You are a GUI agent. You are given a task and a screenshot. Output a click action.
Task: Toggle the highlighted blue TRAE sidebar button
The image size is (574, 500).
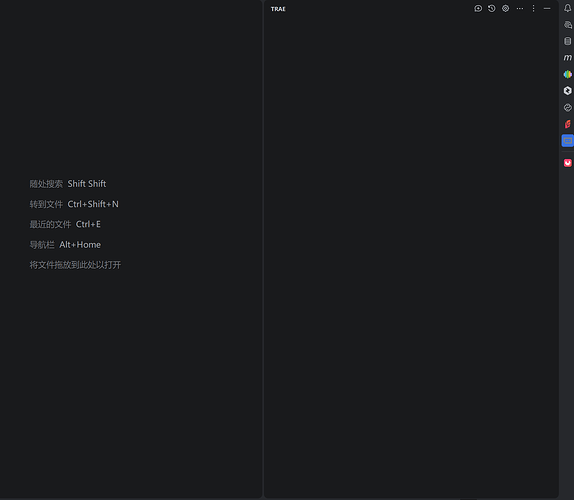pos(567,141)
